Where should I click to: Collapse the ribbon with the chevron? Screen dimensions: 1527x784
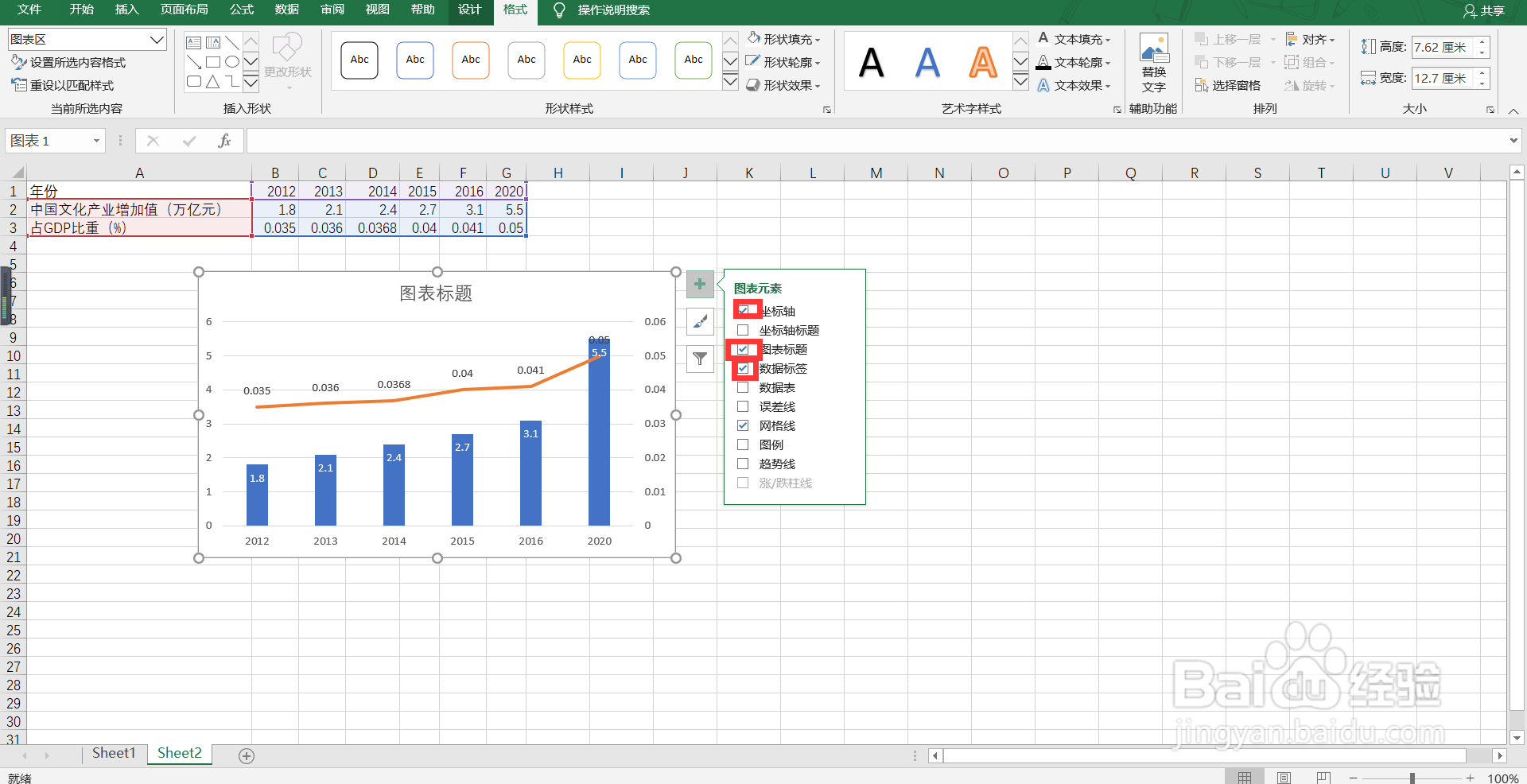pyautogui.click(x=1513, y=111)
